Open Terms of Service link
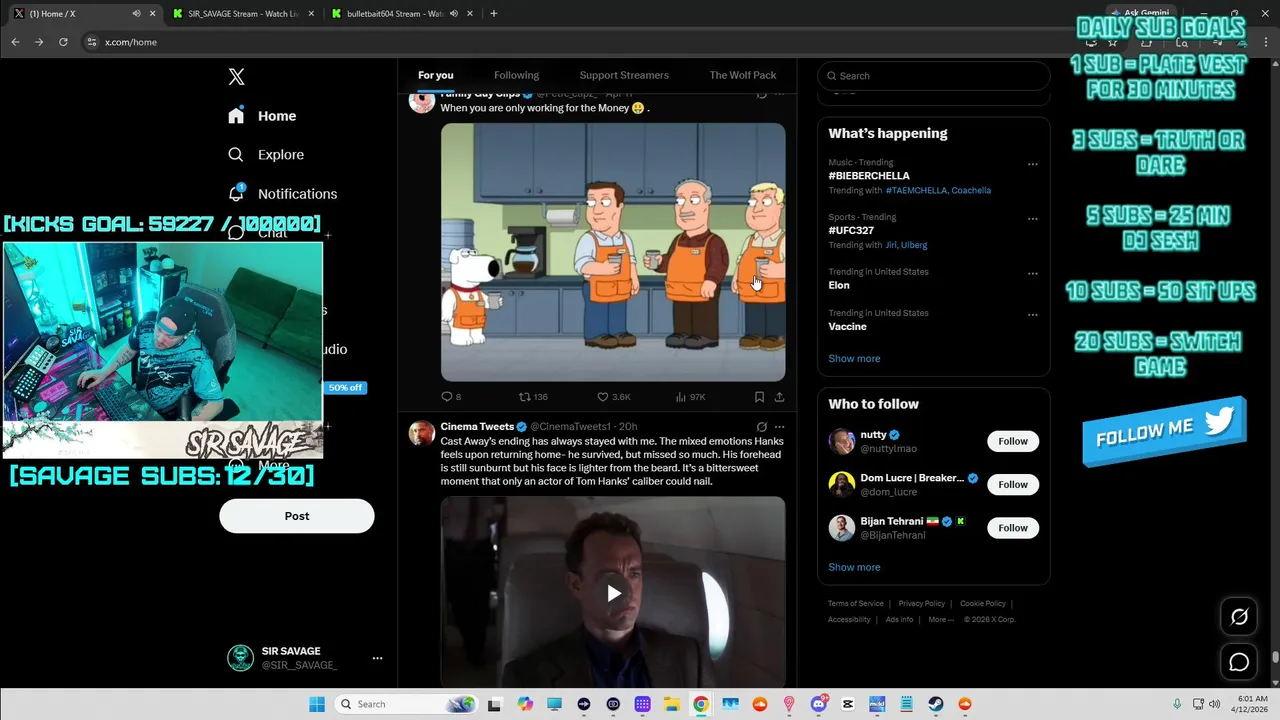Image resolution: width=1280 pixels, height=720 pixels. pos(856,604)
